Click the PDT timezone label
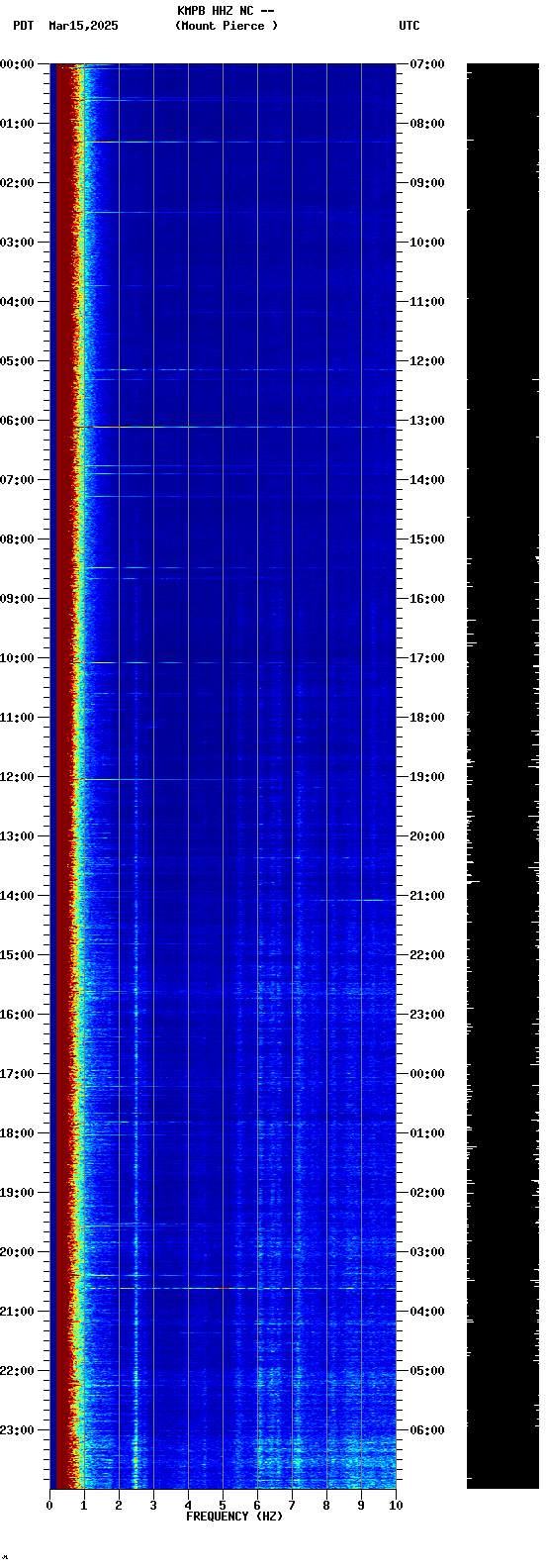Screen dimensions: 546x1568 23,26
